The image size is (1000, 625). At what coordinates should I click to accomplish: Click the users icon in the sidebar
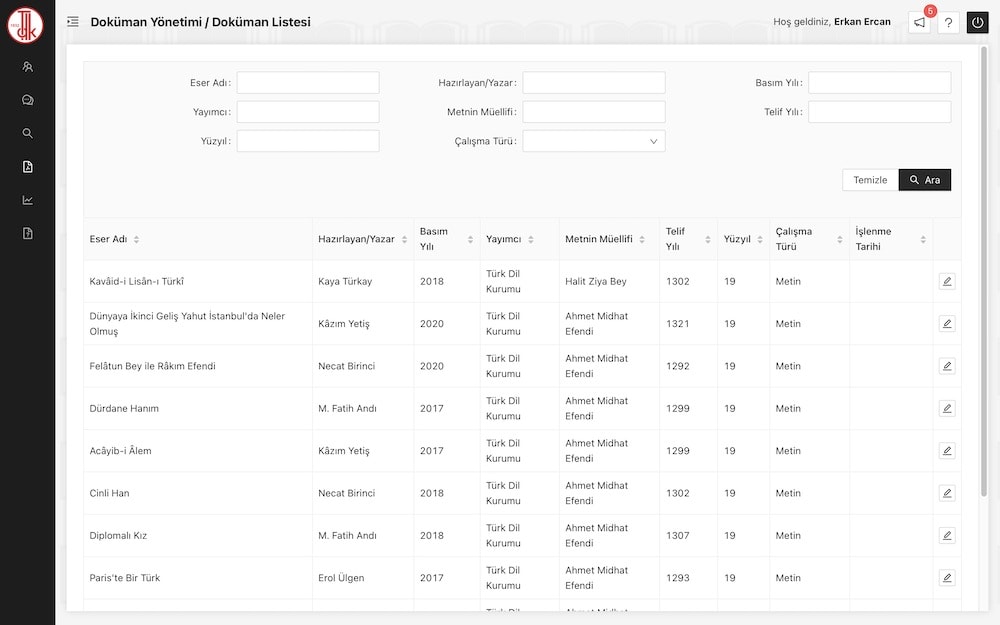[27, 67]
